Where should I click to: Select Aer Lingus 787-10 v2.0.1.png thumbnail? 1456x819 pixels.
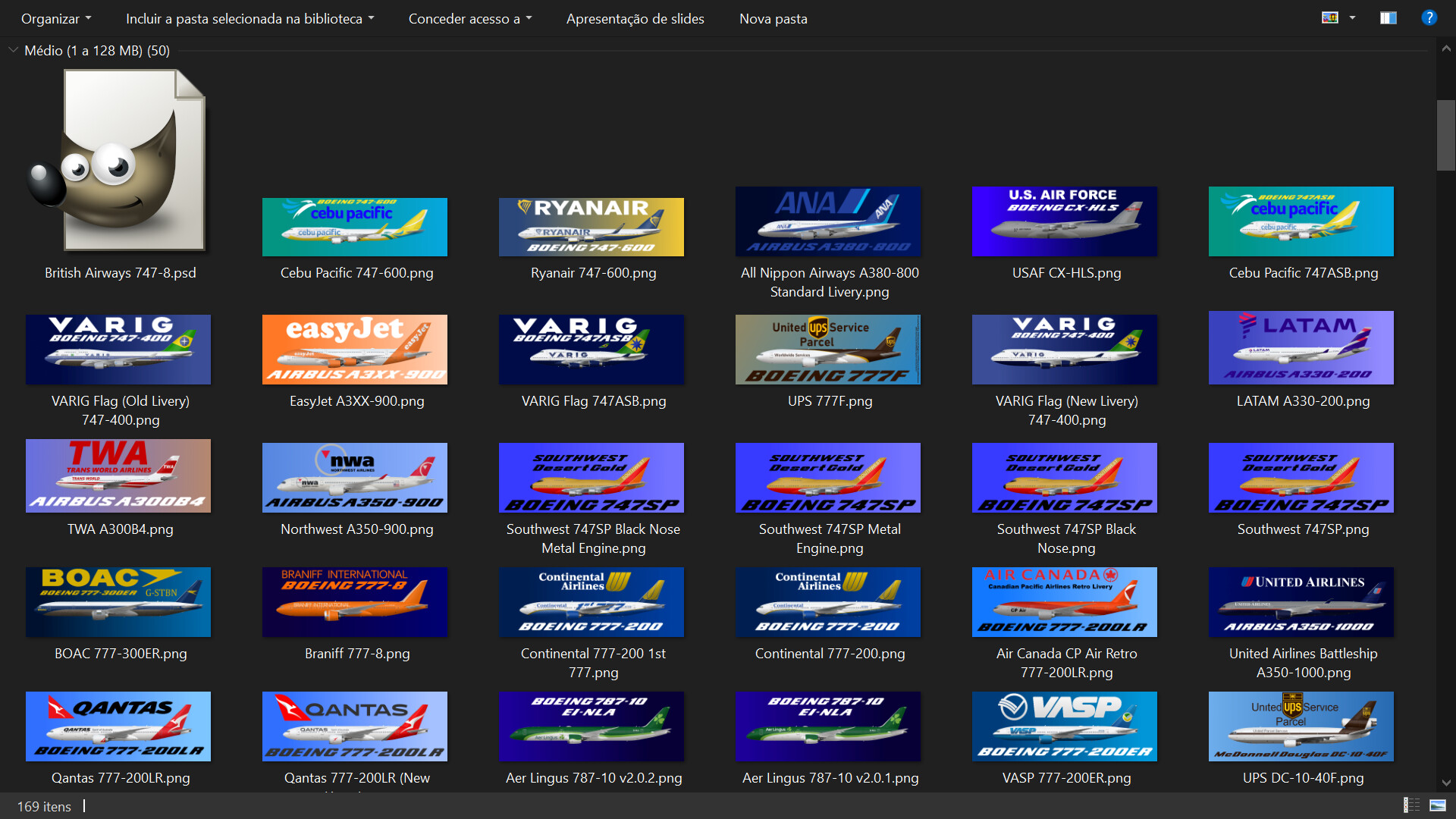pos(828,726)
